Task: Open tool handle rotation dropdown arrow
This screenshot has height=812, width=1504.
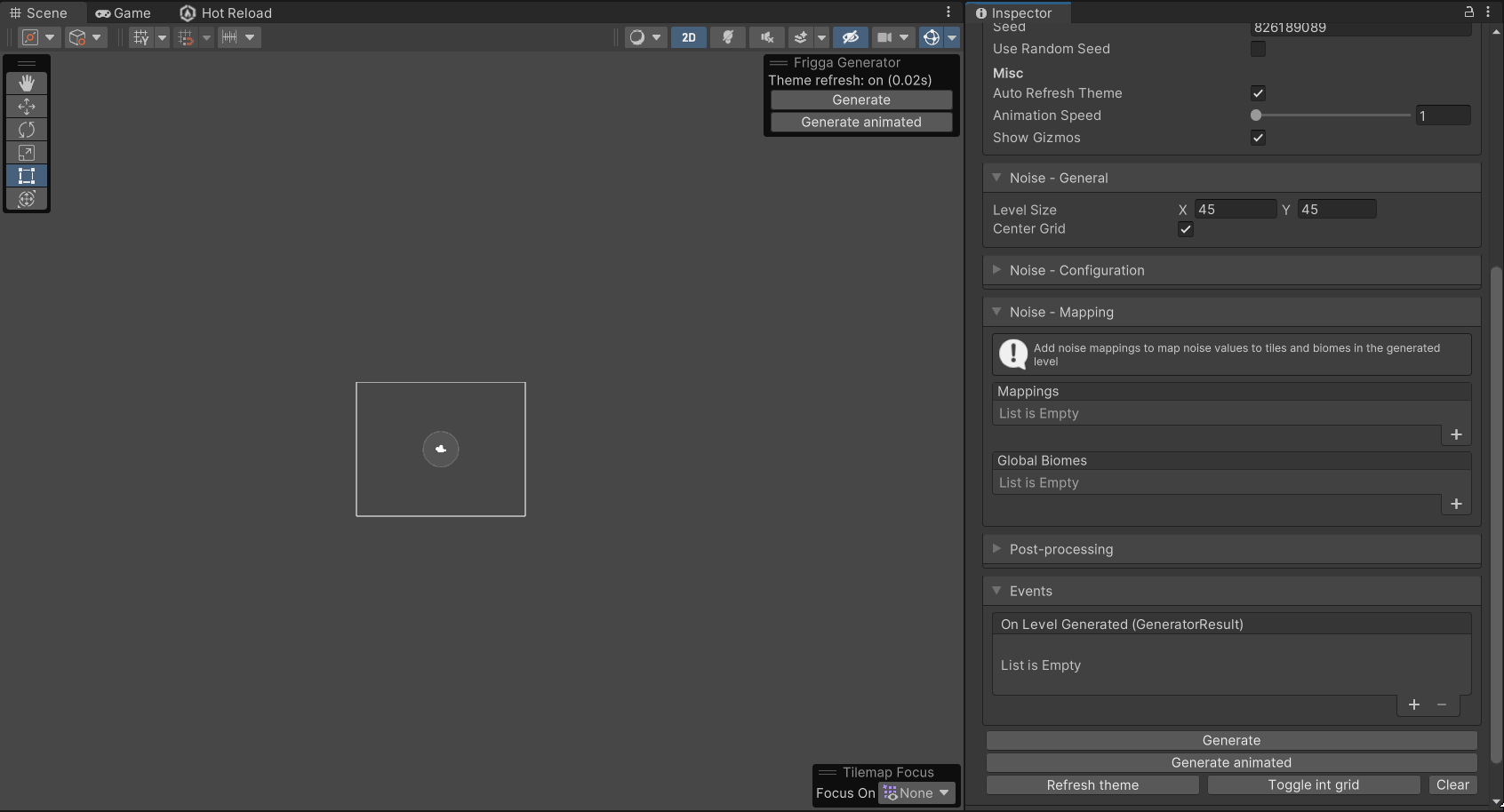Action: [x=97, y=37]
